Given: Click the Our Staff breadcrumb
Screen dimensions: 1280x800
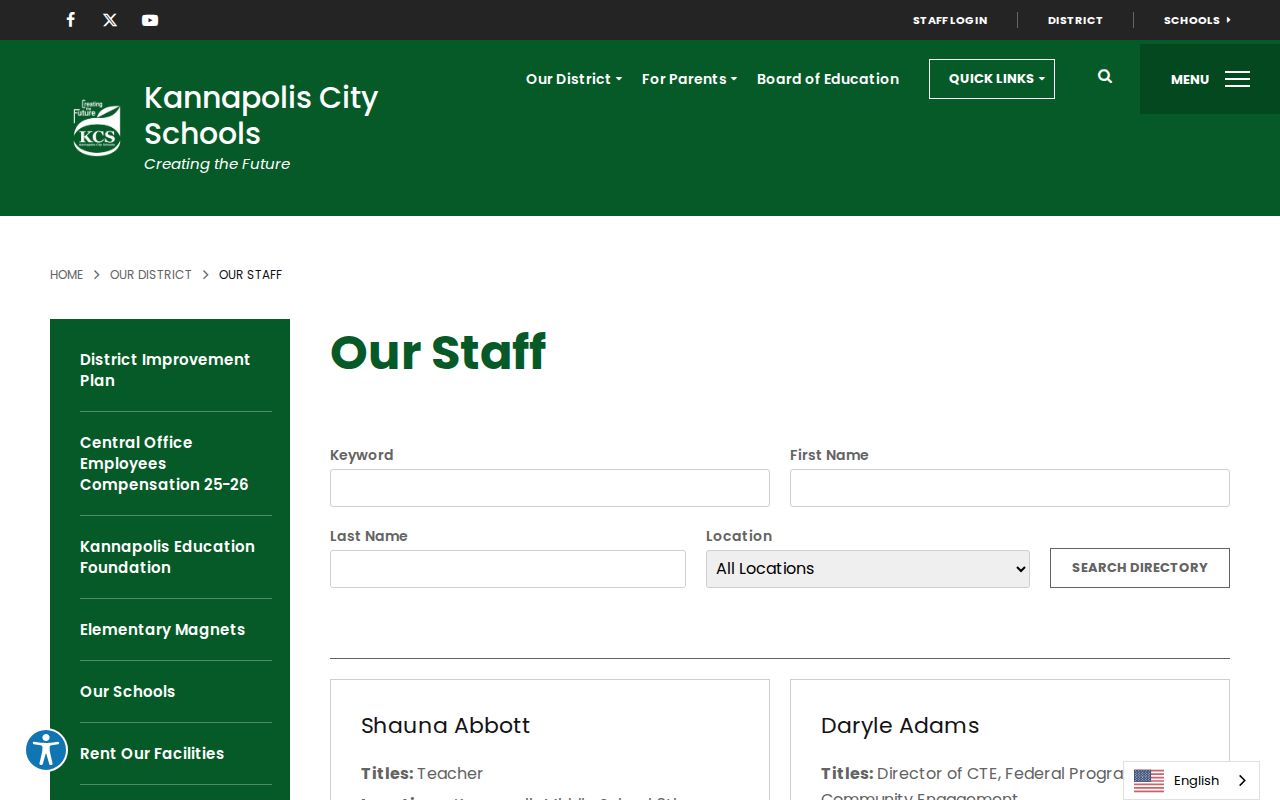Looking at the screenshot, I should coord(250,274).
